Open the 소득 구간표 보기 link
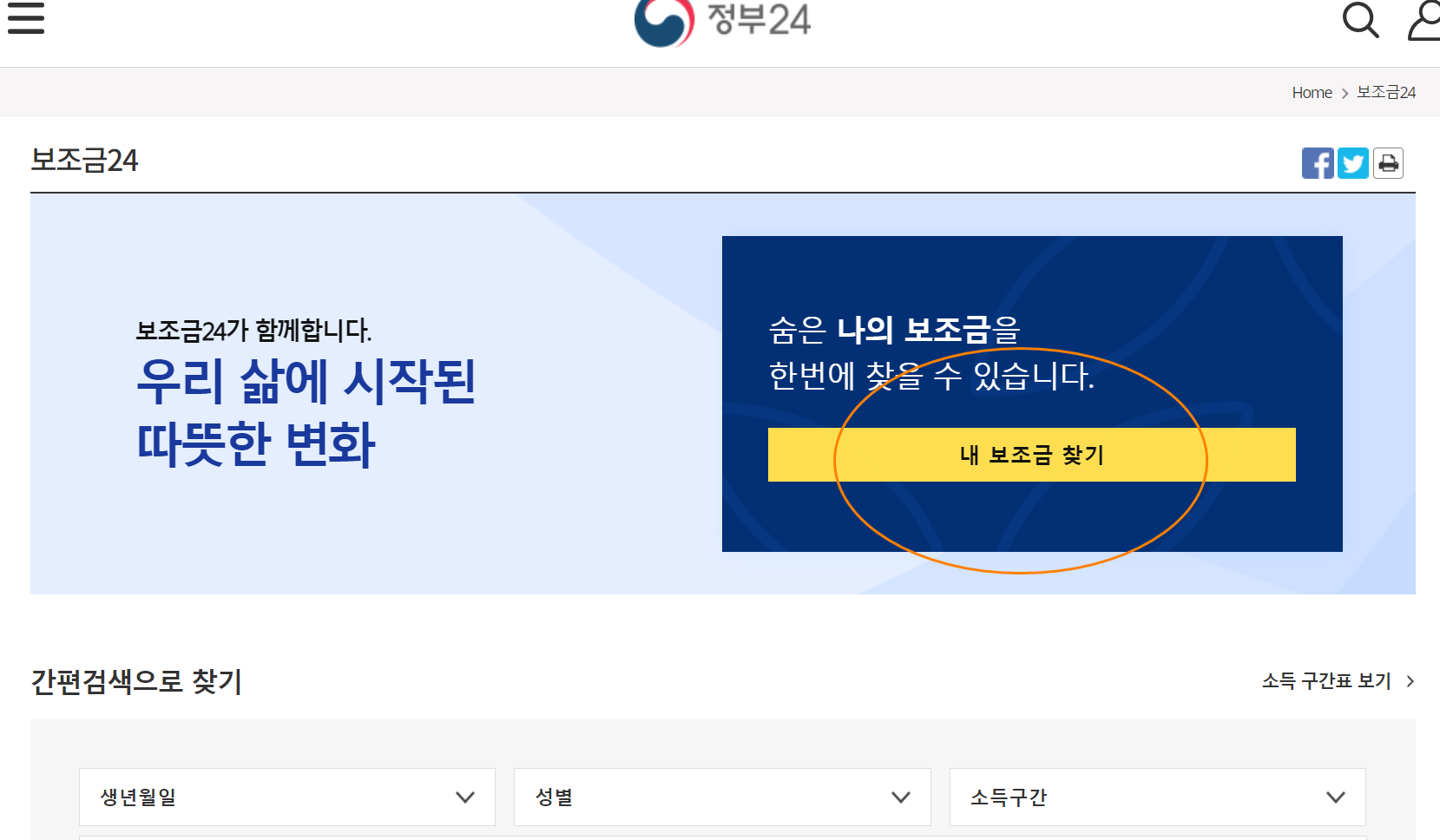Screen dimensions: 1440x840 (x=1326, y=681)
